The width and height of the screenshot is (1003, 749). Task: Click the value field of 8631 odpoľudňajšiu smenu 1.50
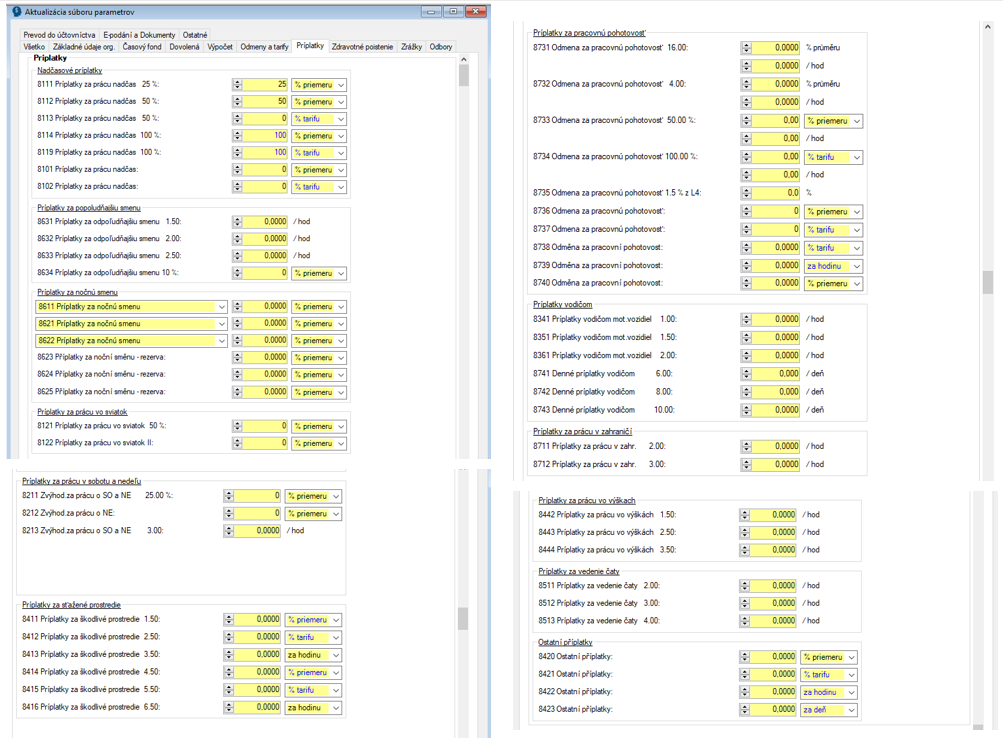[265, 221]
